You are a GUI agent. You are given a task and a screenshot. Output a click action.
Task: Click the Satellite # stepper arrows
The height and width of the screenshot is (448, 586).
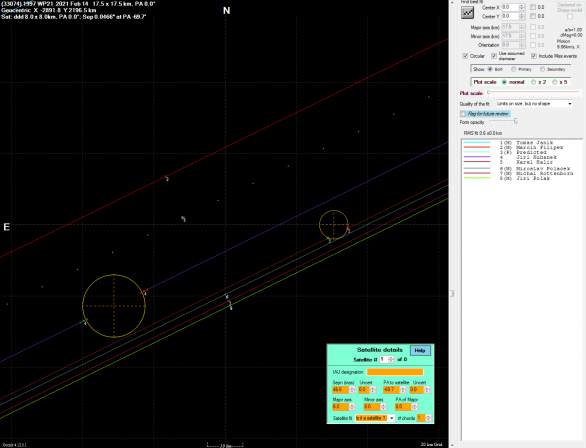click(x=391, y=359)
